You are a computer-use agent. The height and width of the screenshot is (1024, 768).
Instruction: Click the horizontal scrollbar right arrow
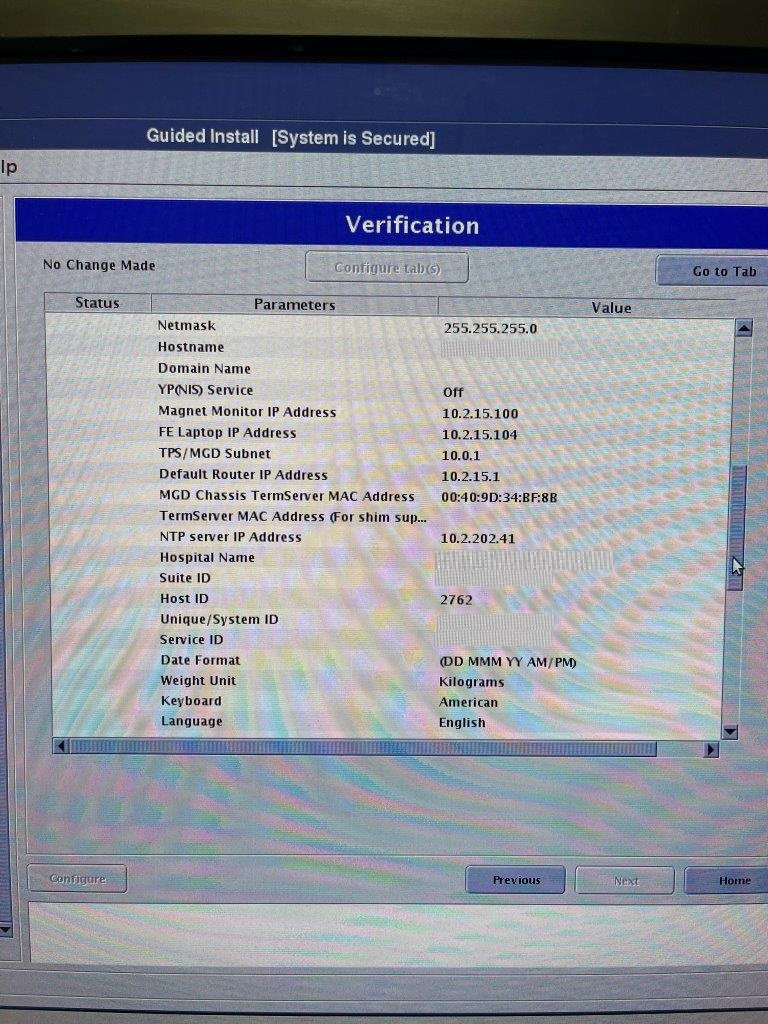(711, 749)
